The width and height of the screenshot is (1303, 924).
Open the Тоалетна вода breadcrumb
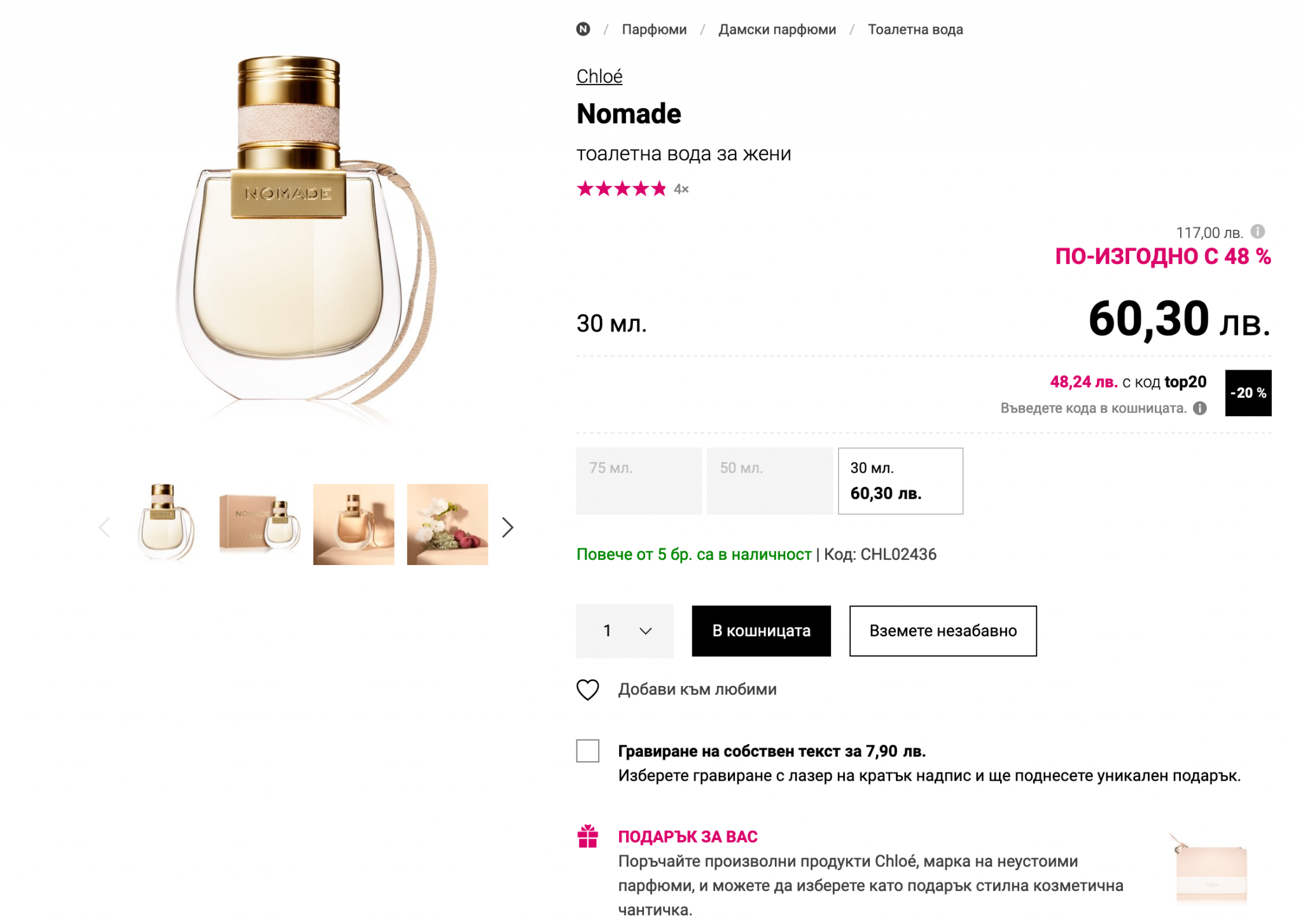tap(915, 29)
